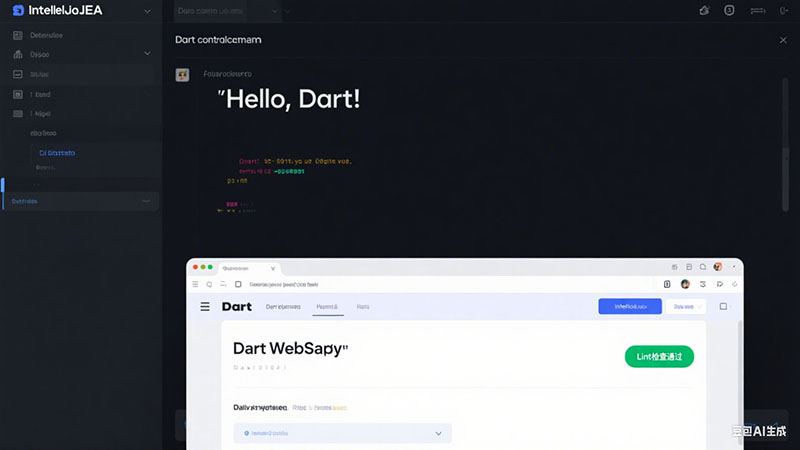Select the browser window's open tab
The height and width of the screenshot is (450, 800).
click(248, 268)
